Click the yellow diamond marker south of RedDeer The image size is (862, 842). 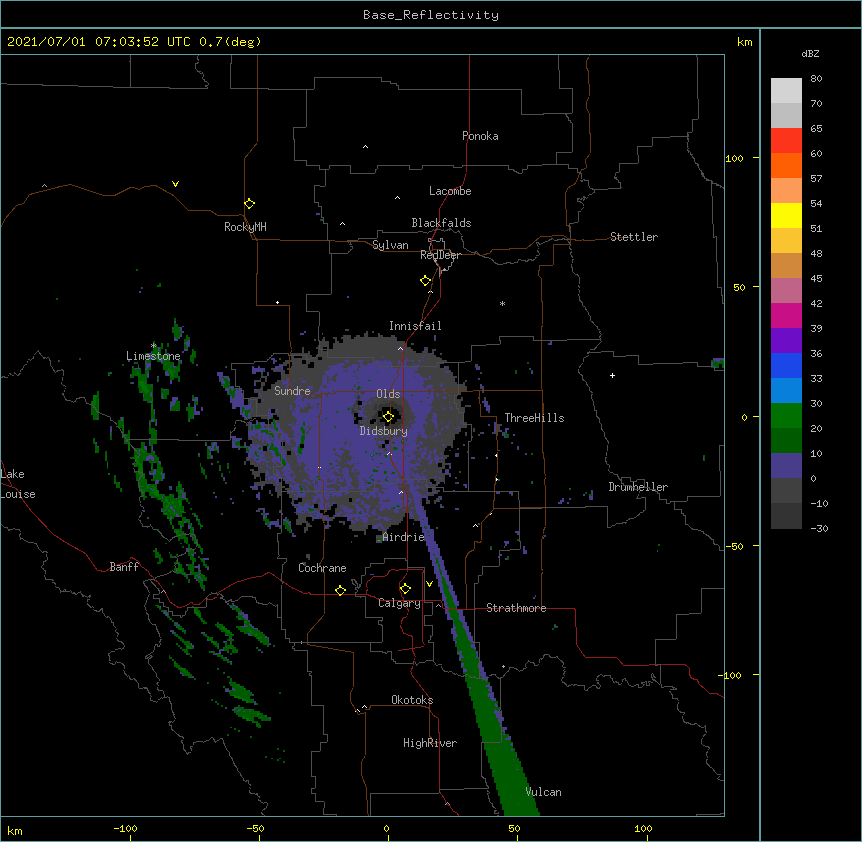(x=425, y=281)
